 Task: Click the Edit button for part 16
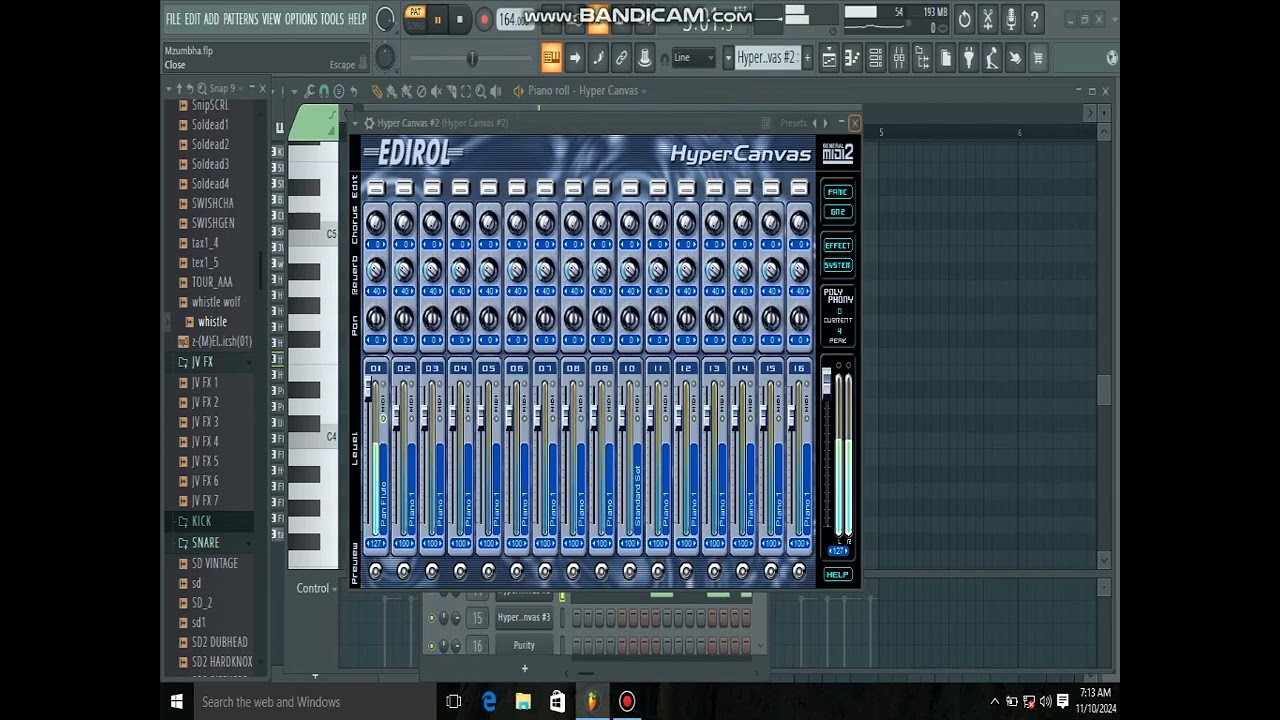pyautogui.click(x=799, y=187)
